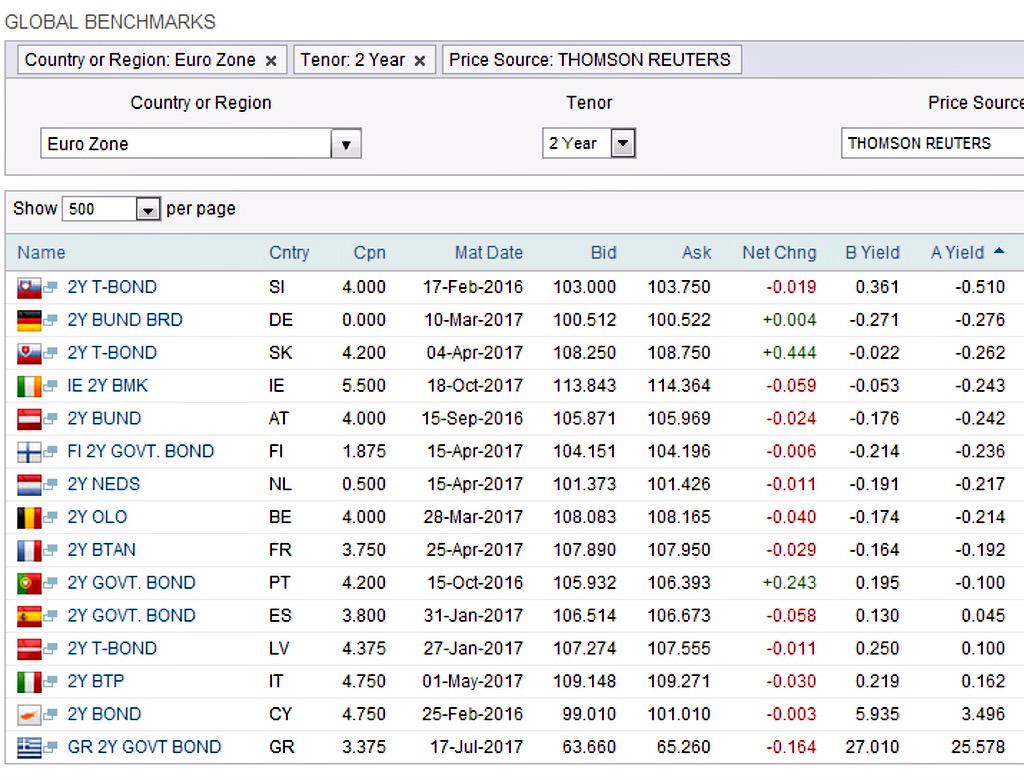Open the Show 500 per page dropdown
This screenshot has width=1024, height=780.
click(x=148, y=209)
